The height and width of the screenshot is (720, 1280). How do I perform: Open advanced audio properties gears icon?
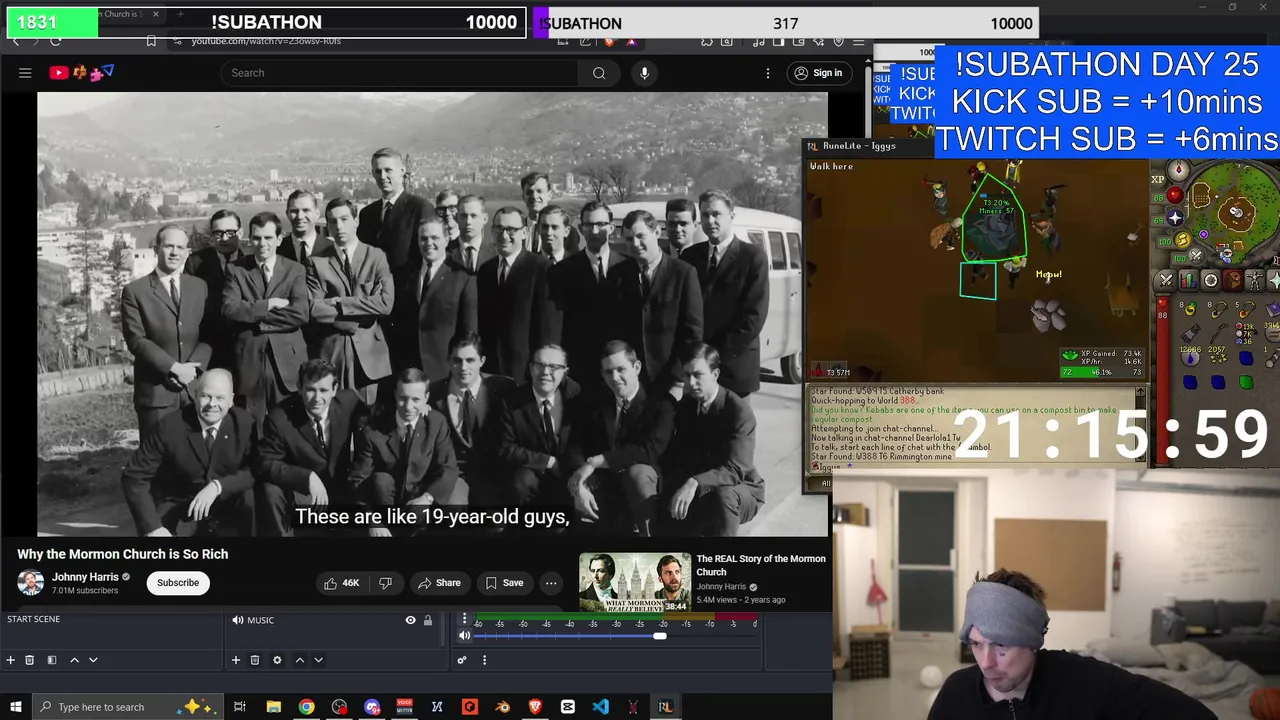(x=462, y=660)
